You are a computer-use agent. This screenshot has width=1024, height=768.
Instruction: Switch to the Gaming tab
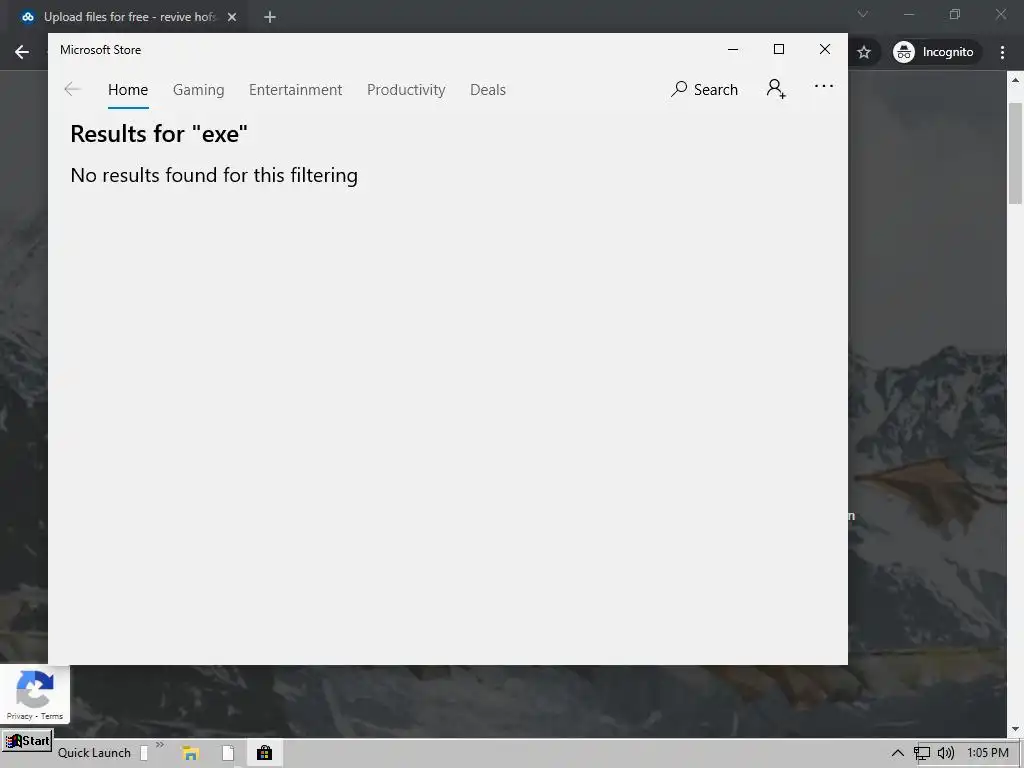point(199,89)
